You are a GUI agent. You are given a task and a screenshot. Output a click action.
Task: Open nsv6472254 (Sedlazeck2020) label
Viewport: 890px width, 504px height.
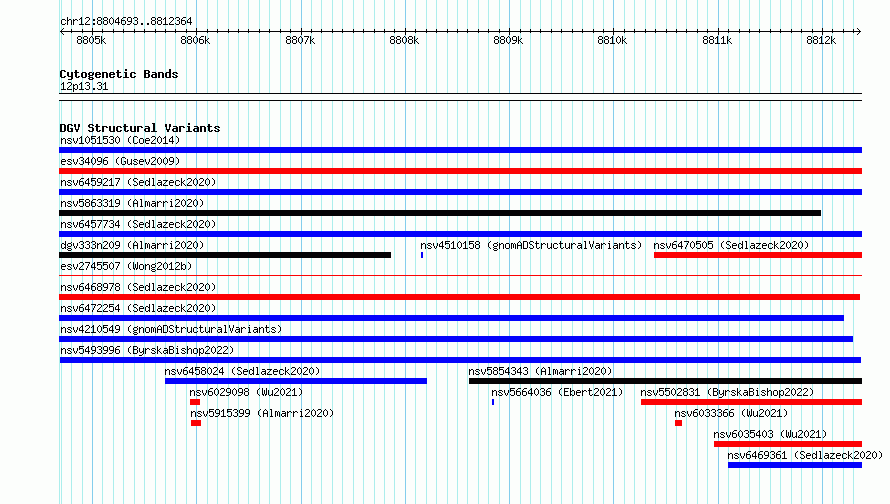[138, 308]
